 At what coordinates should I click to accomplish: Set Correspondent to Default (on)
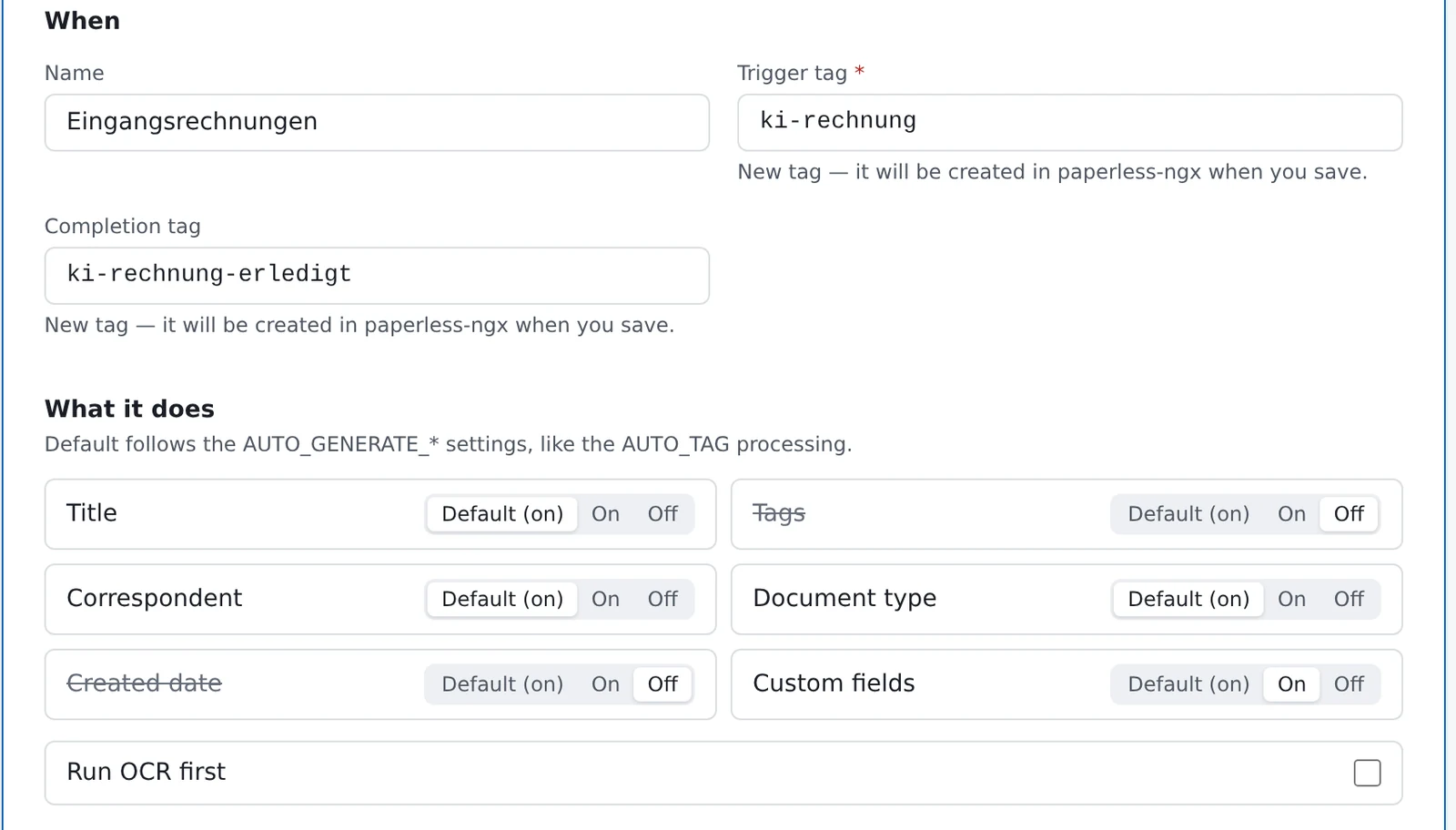pos(502,600)
